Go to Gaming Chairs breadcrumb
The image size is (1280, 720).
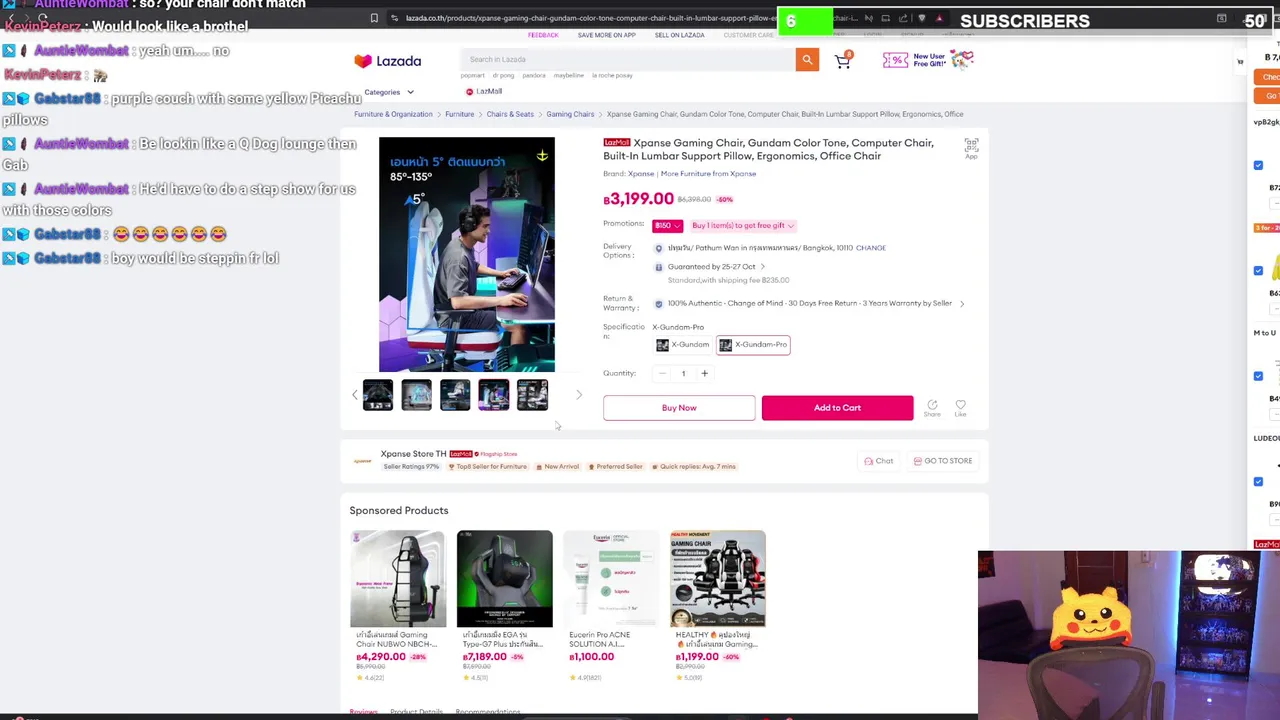pyautogui.click(x=570, y=114)
